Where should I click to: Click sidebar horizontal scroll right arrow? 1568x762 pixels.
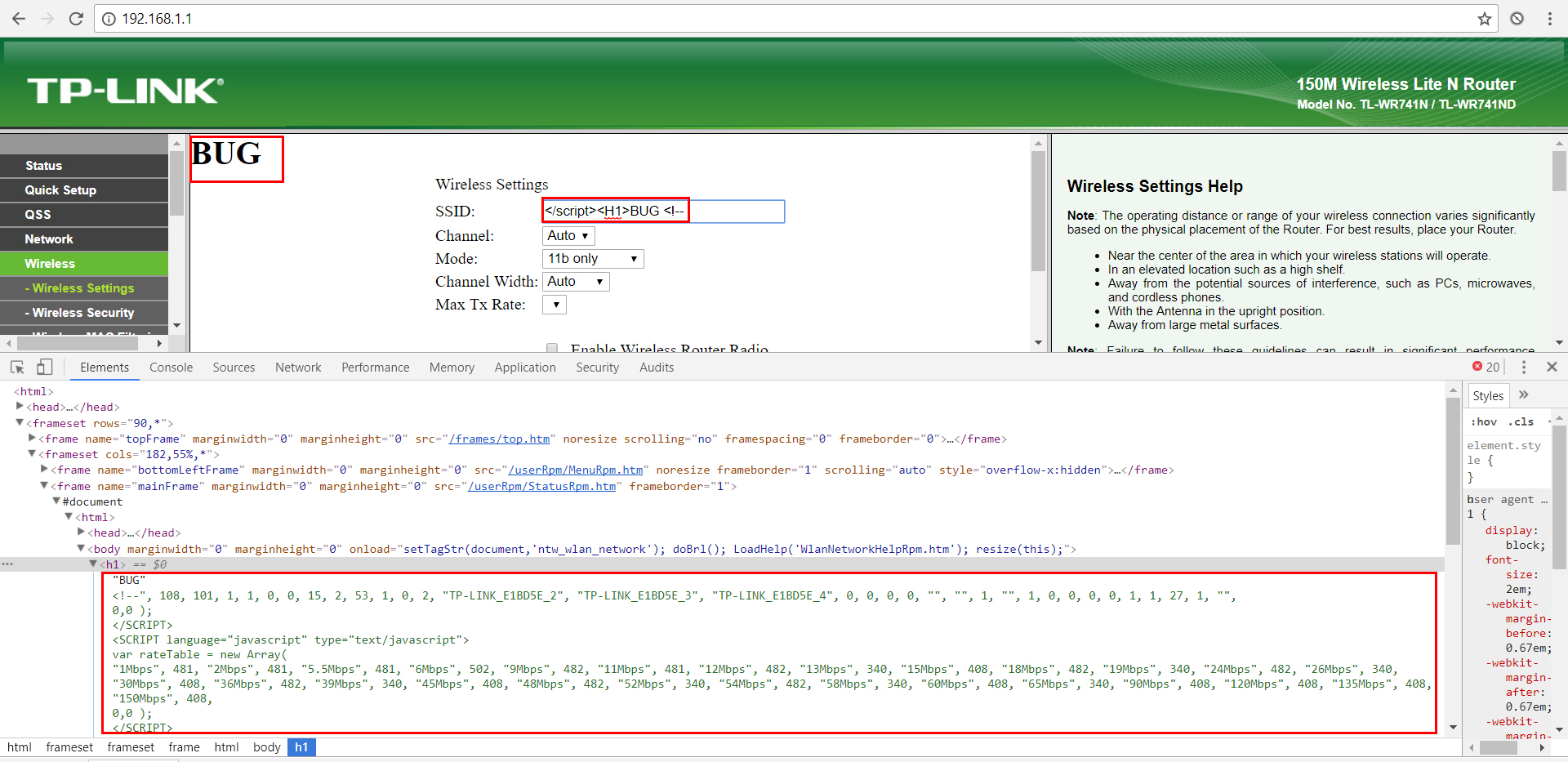pyautogui.click(x=160, y=344)
